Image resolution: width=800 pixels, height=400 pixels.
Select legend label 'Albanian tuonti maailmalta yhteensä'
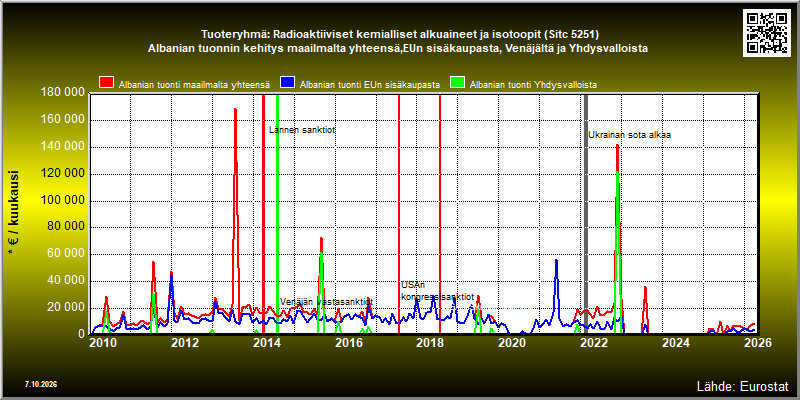click(x=194, y=85)
